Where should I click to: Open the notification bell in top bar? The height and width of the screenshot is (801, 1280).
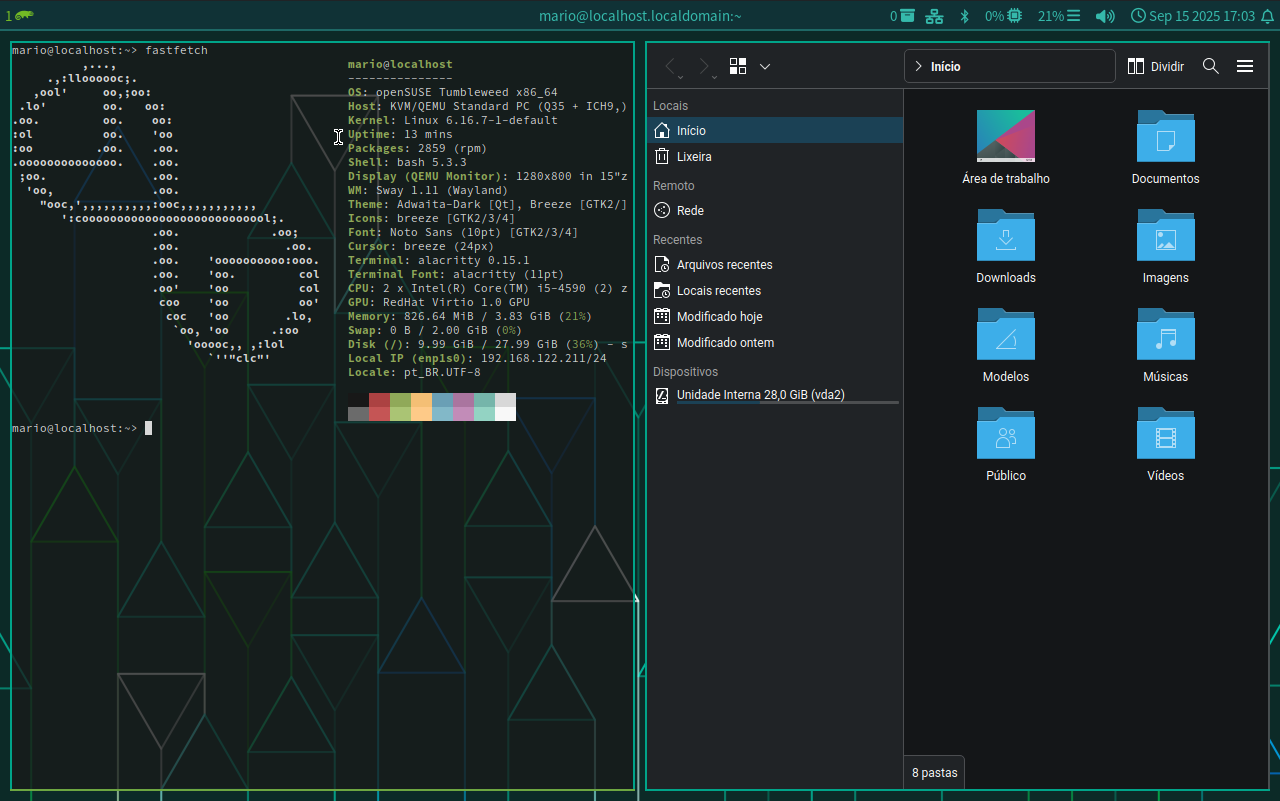click(x=1267, y=16)
